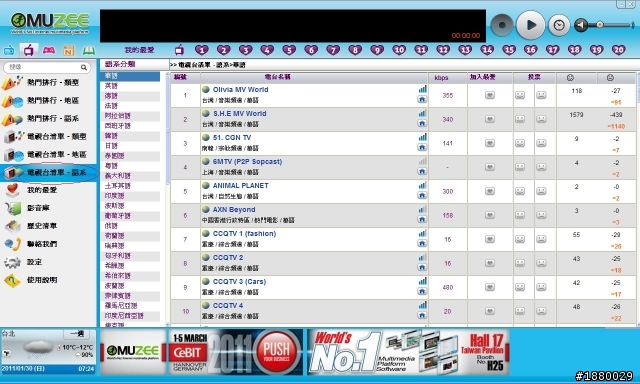Open 我的最愛 heart item in sidebar

tap(48, 190)
